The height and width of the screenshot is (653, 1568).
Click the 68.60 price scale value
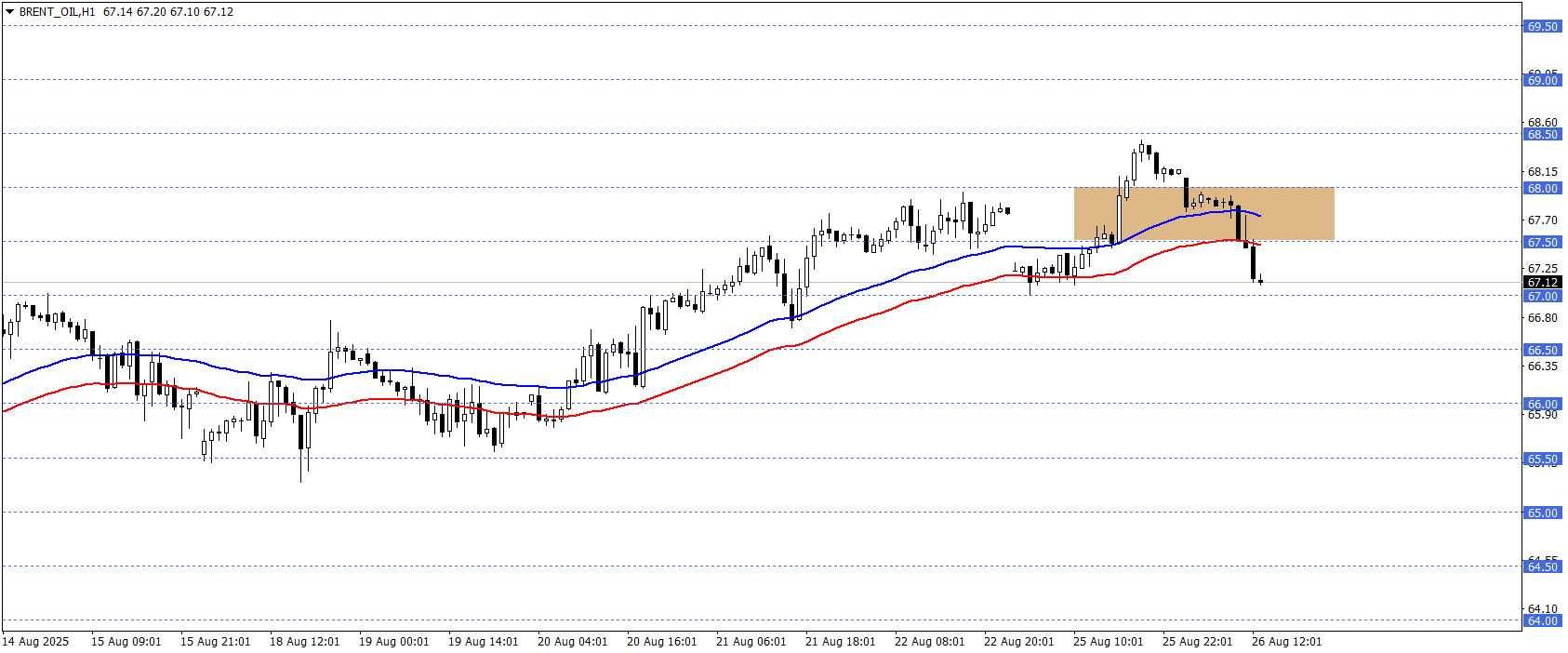(1543, 122)
